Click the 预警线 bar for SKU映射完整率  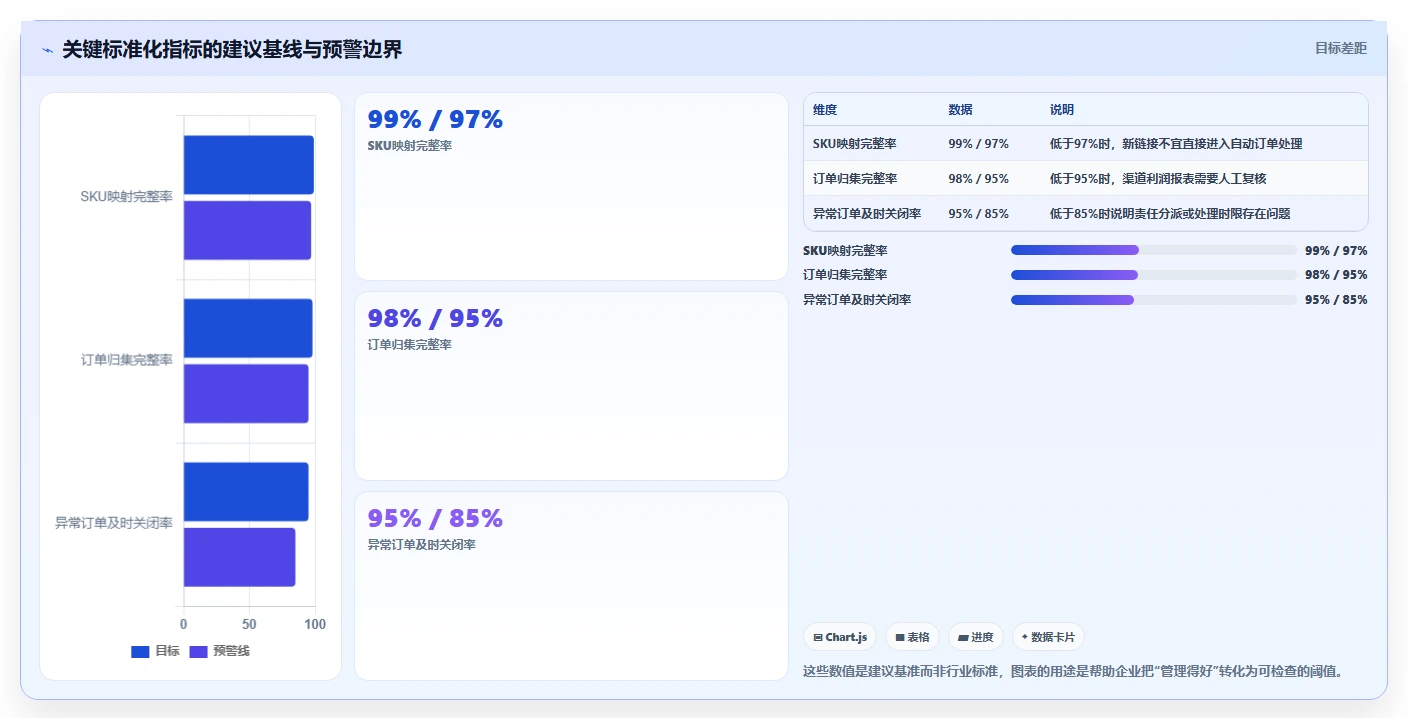tap(247, 230)
